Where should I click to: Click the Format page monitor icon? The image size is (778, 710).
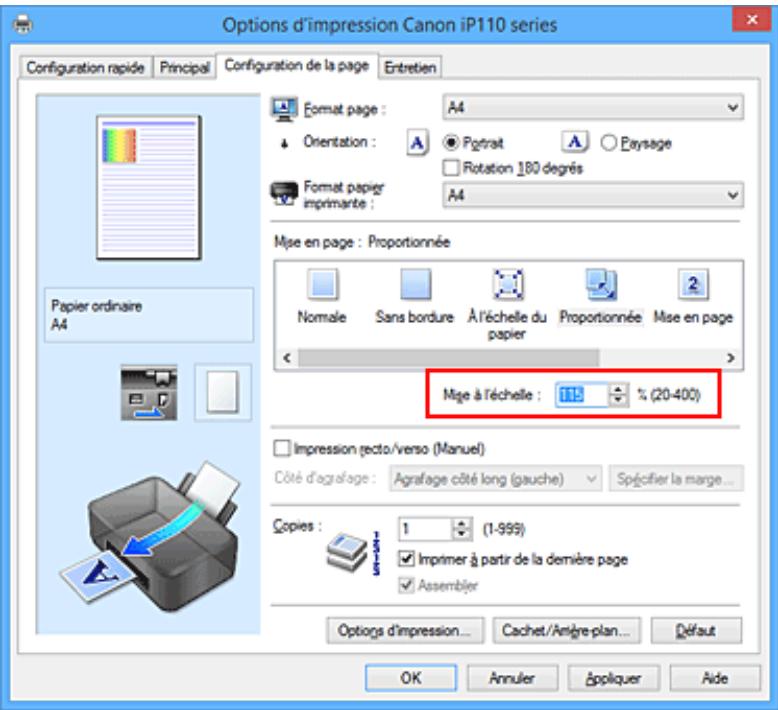(284, 109)
